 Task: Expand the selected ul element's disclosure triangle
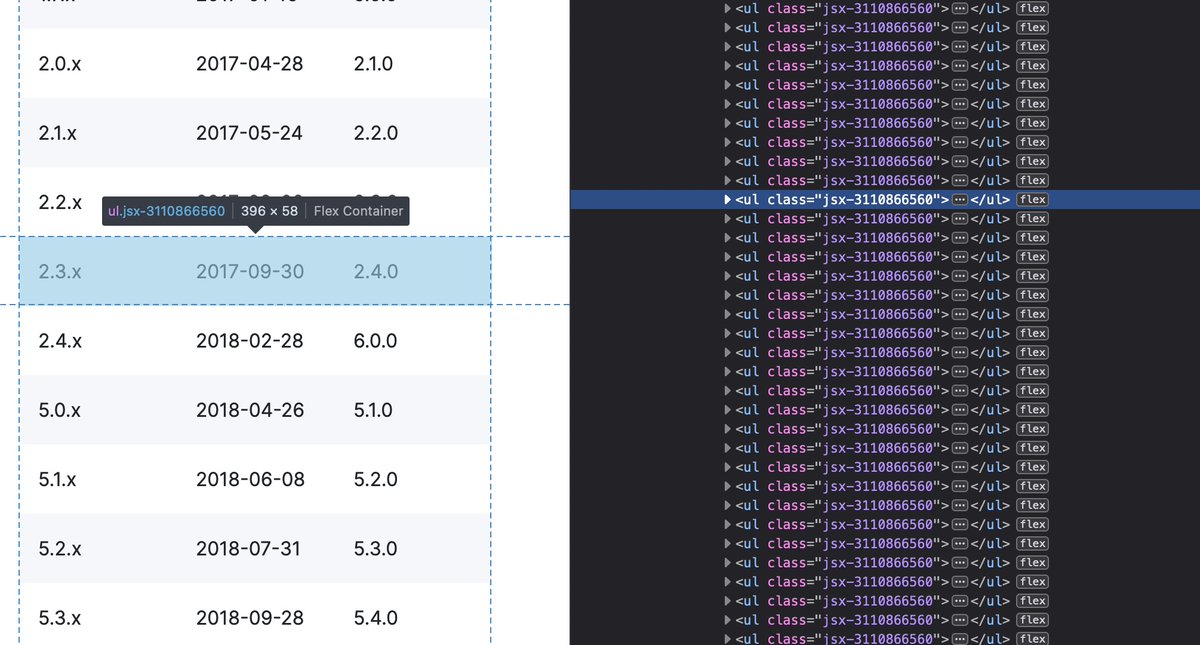tap(727, 199)
